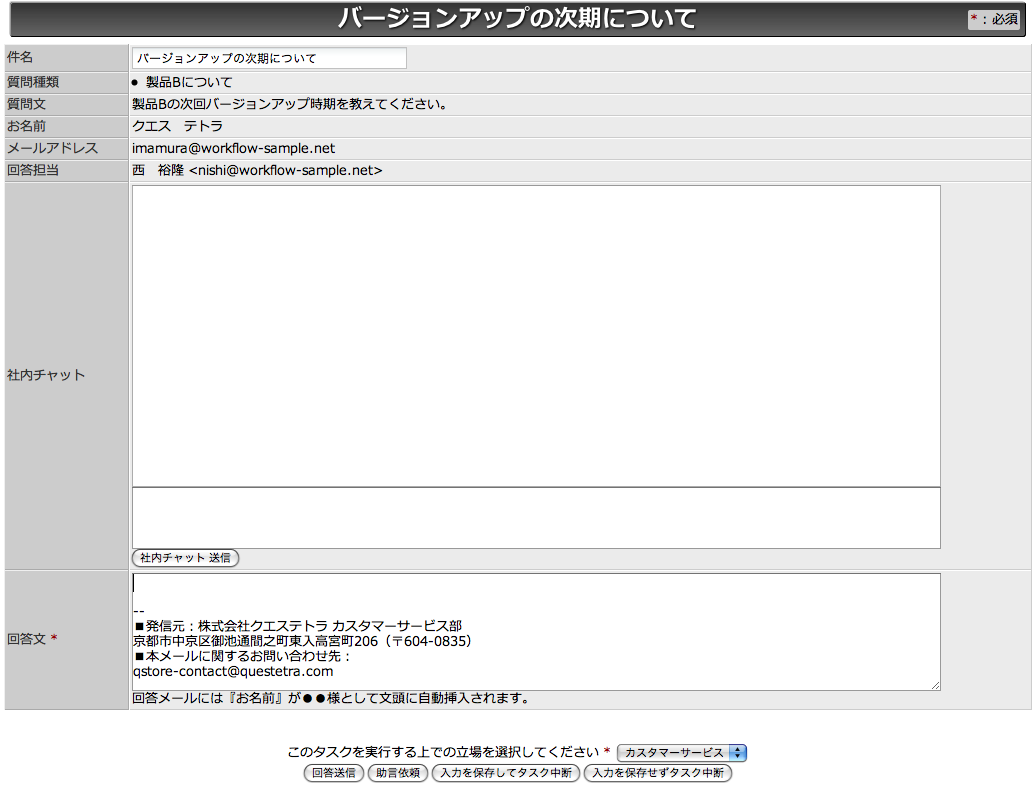Click 入力を保存してタスク中断 button
Image resolution: width=1035 pixels, height=789 pixels.
[506, 772]
